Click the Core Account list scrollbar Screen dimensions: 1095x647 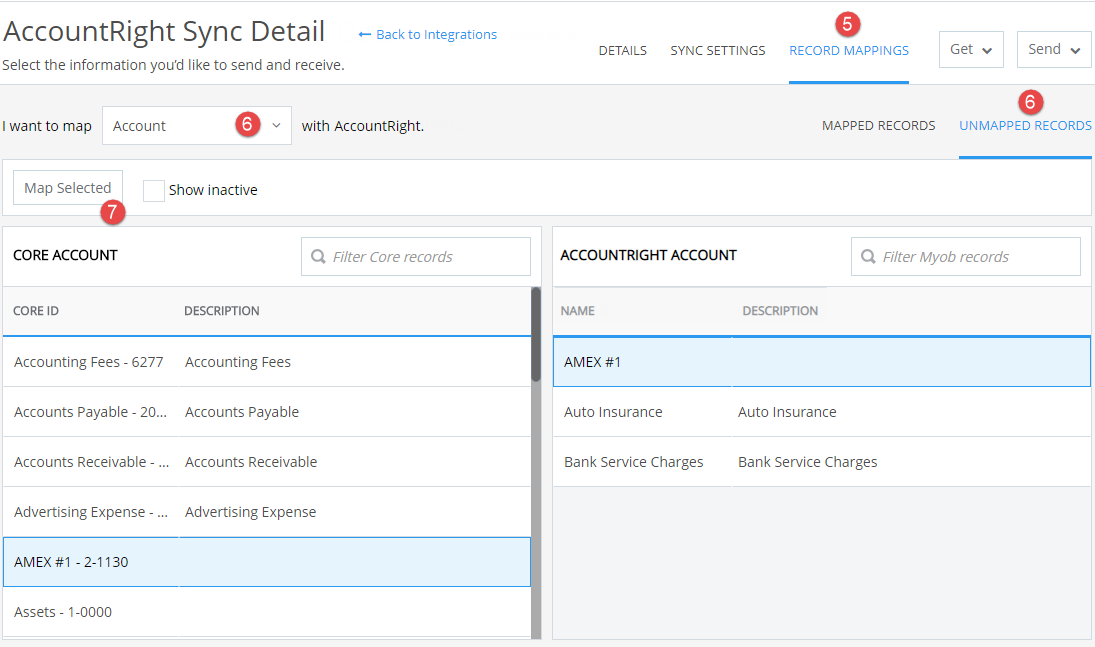point(536,335)
